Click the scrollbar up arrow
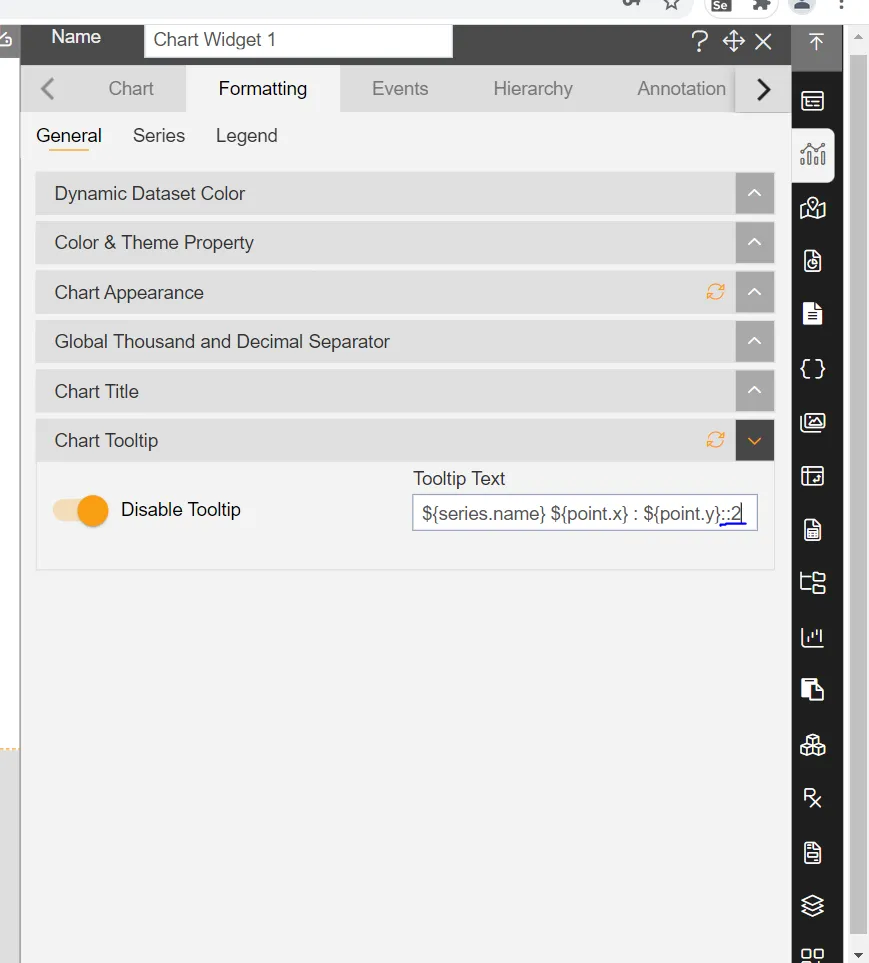Viewport: 869px width, 963px height. [858, 37]
